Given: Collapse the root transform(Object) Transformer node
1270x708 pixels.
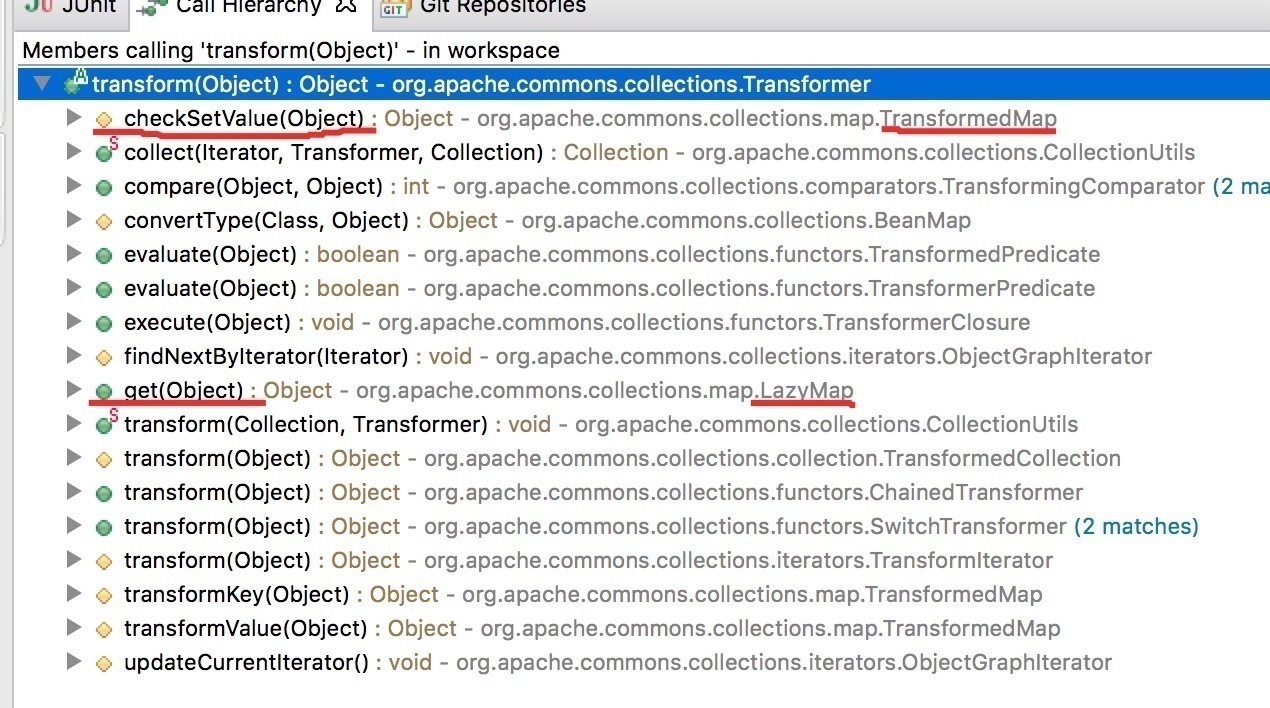Looking at the screenshot, I should click(x=42, y=84).
